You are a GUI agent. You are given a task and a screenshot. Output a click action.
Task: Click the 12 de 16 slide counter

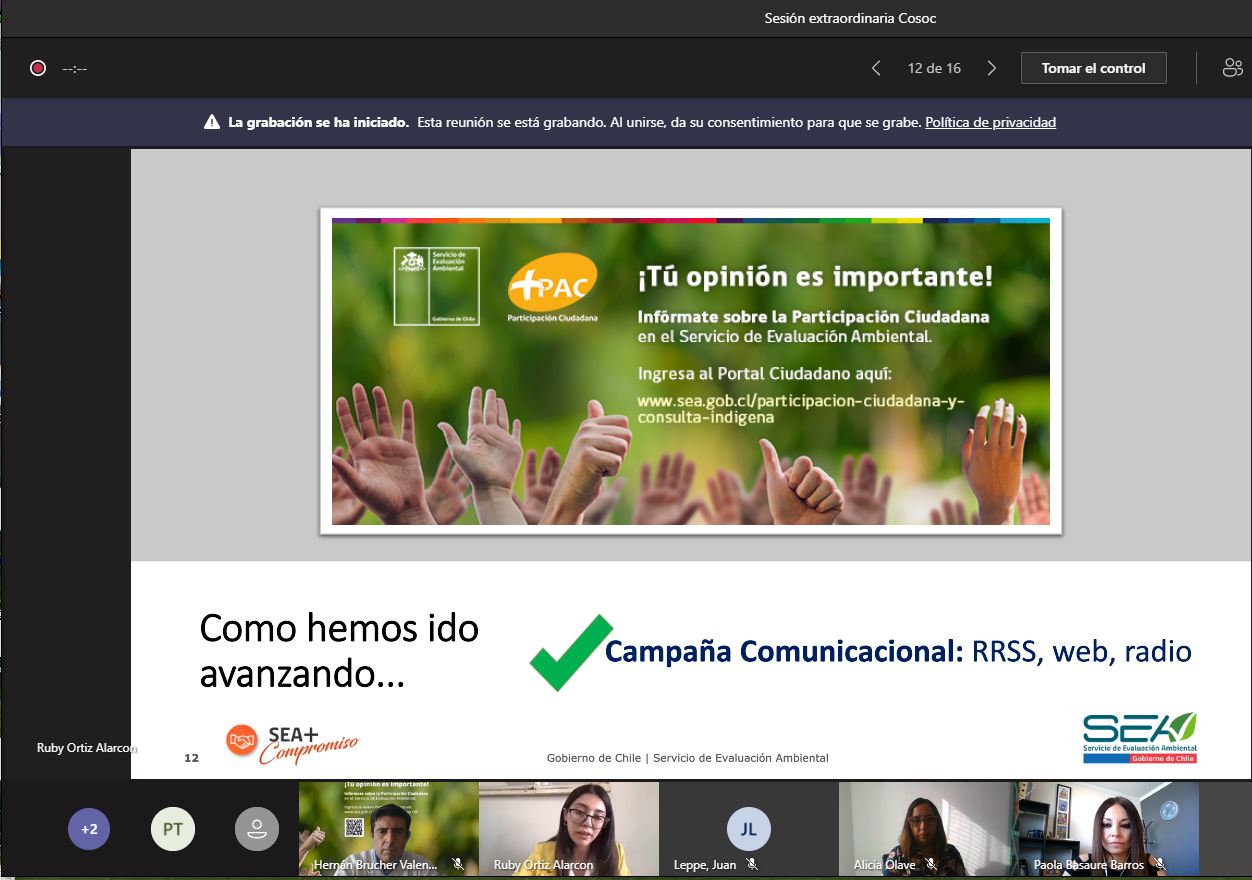(934, 68)
